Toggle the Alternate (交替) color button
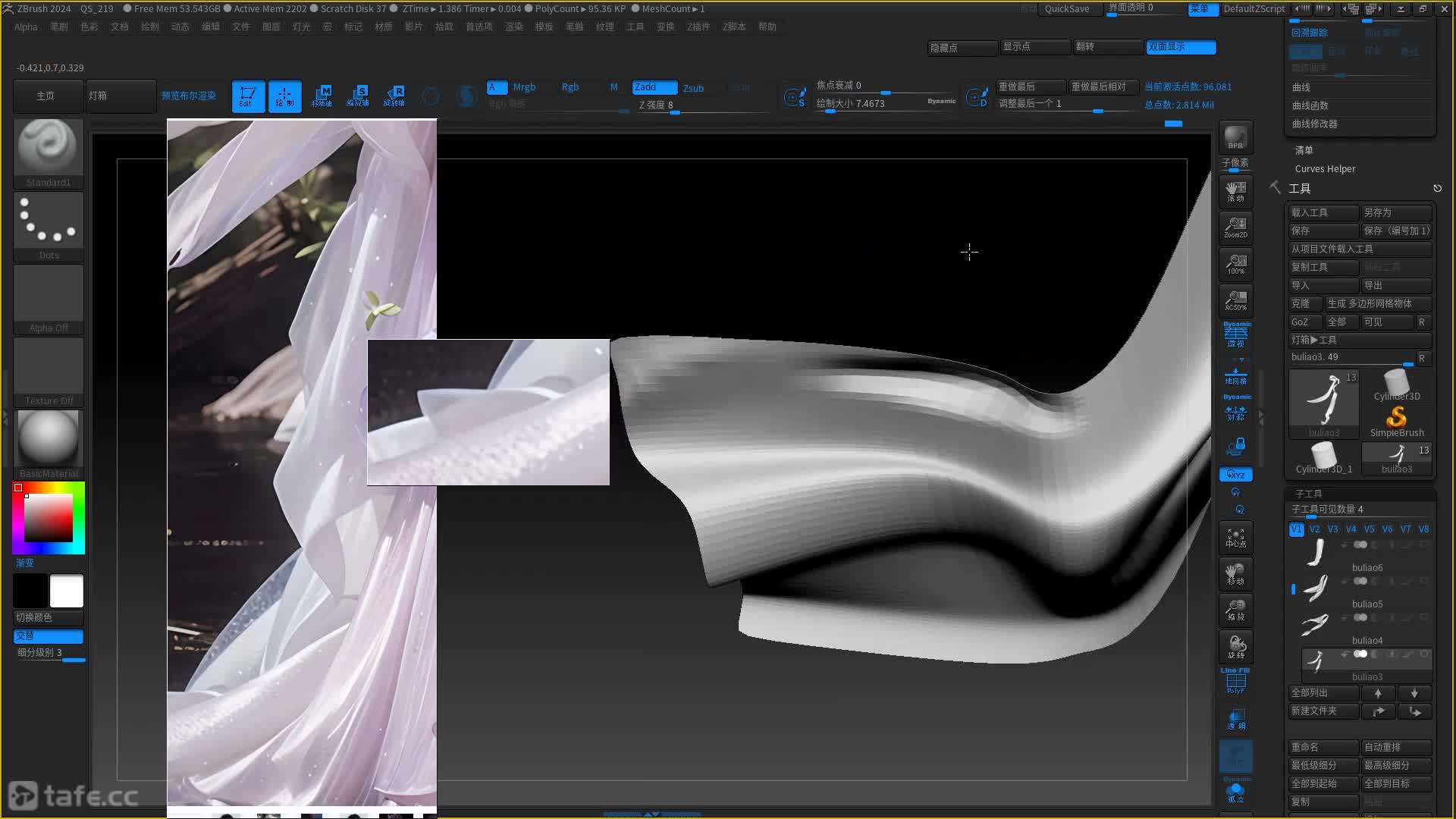1456x819 pixels. (x=49, y=635)
